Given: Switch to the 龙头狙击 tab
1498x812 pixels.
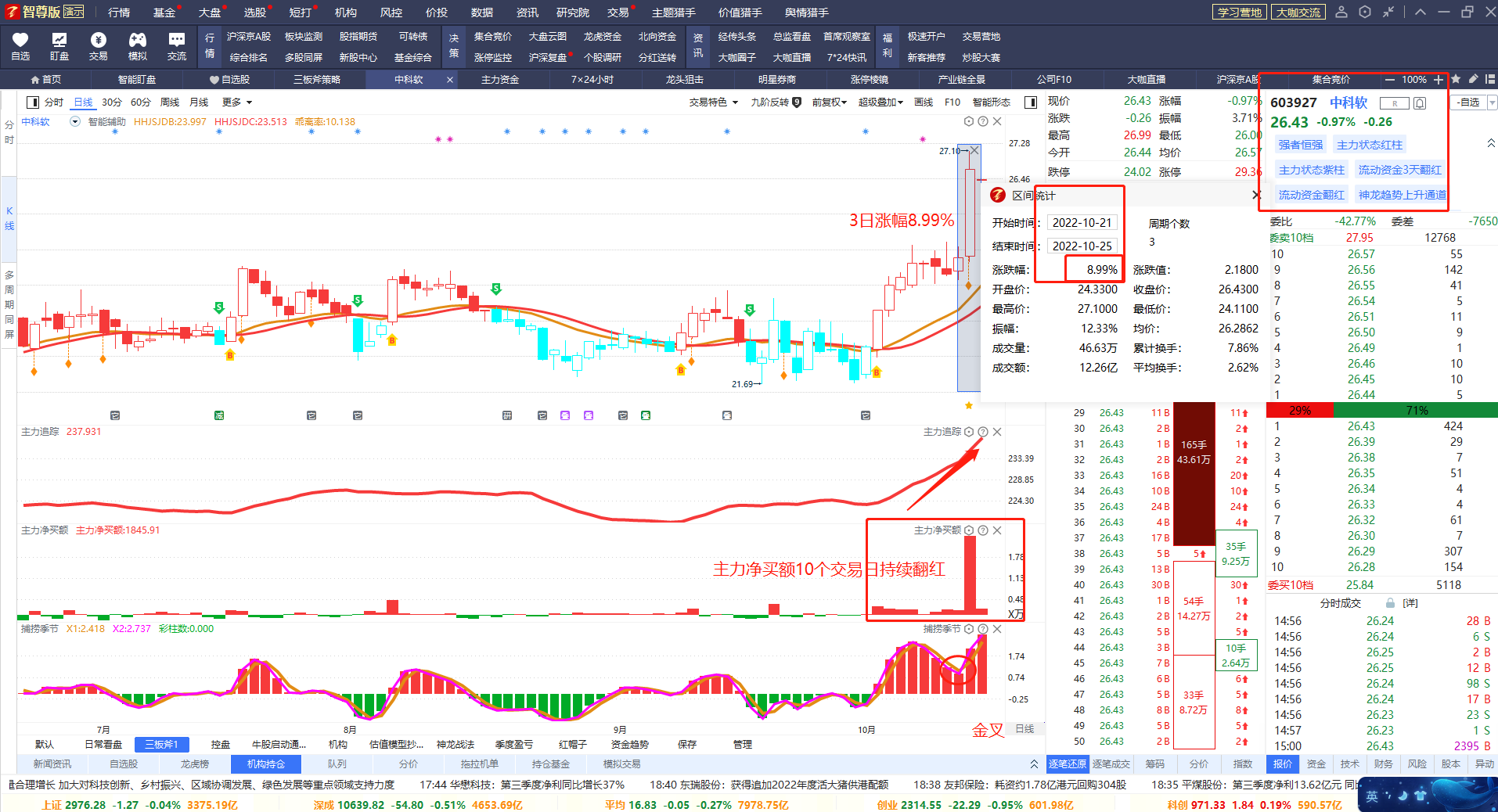Looking at the screenshot, I should click(x=685, y=80).
